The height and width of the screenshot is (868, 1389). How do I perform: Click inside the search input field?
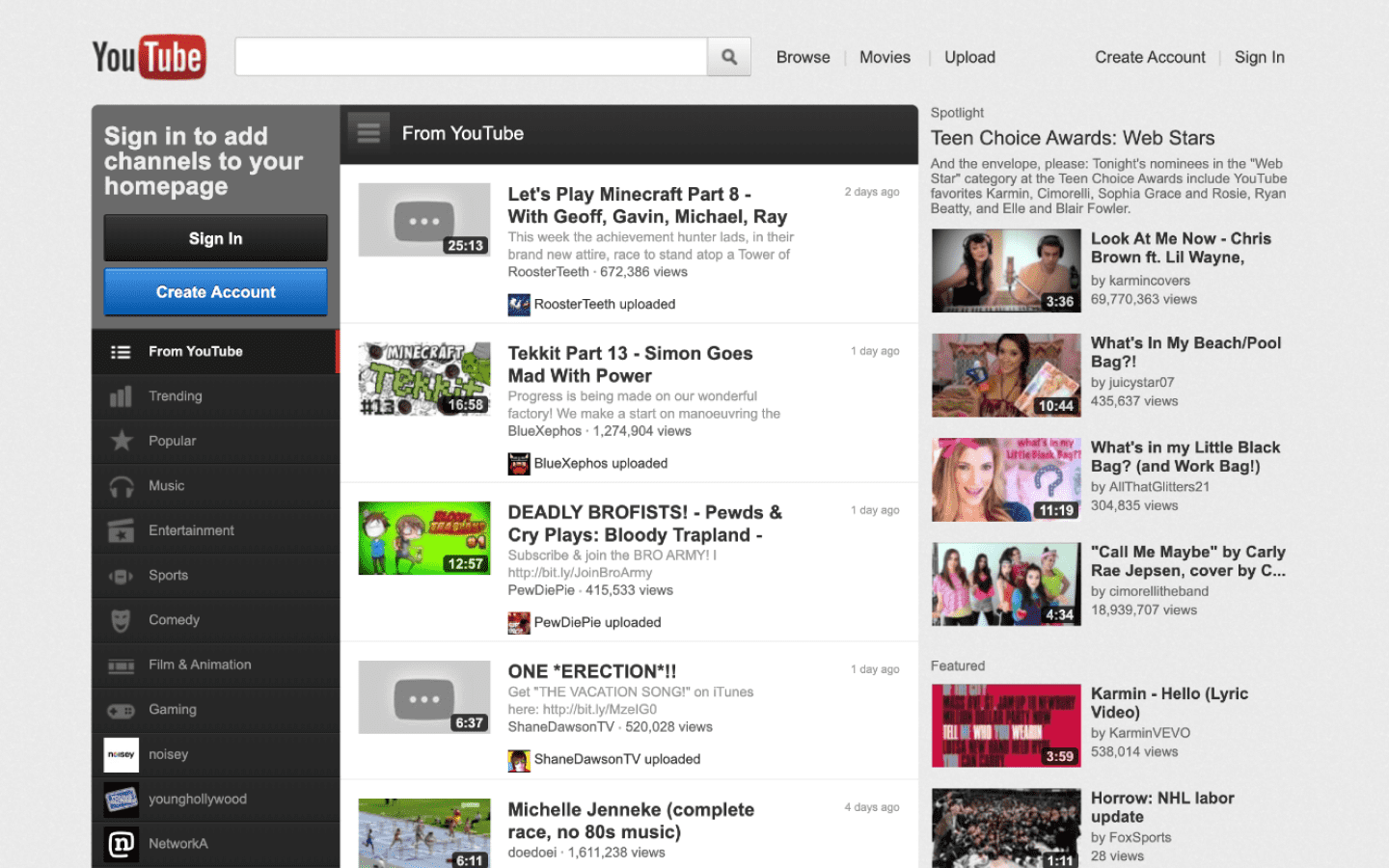tap(471, 57)
